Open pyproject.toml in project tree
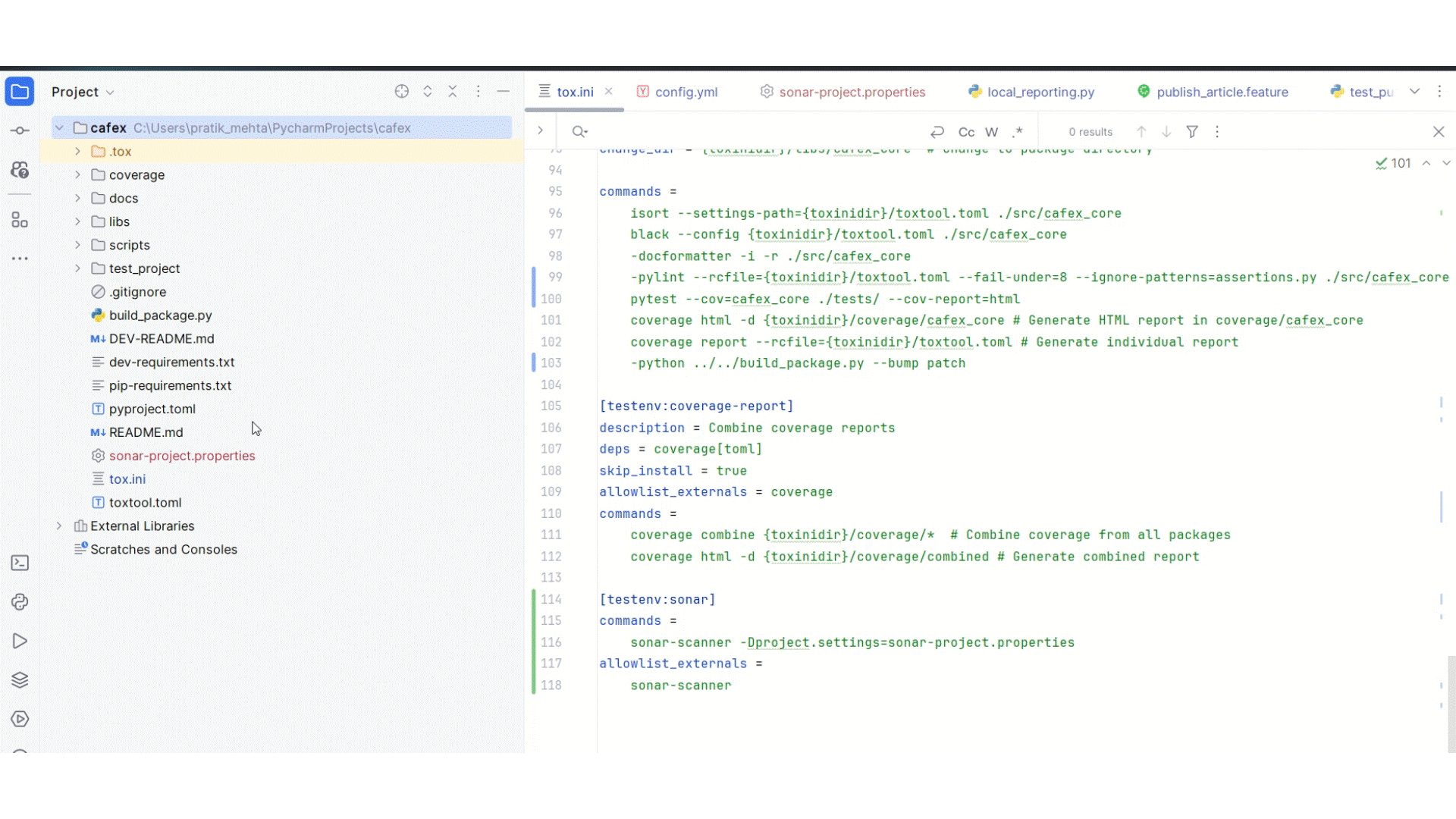The height and width of the screenshot is (819, 1456). [x=152, y=409]
